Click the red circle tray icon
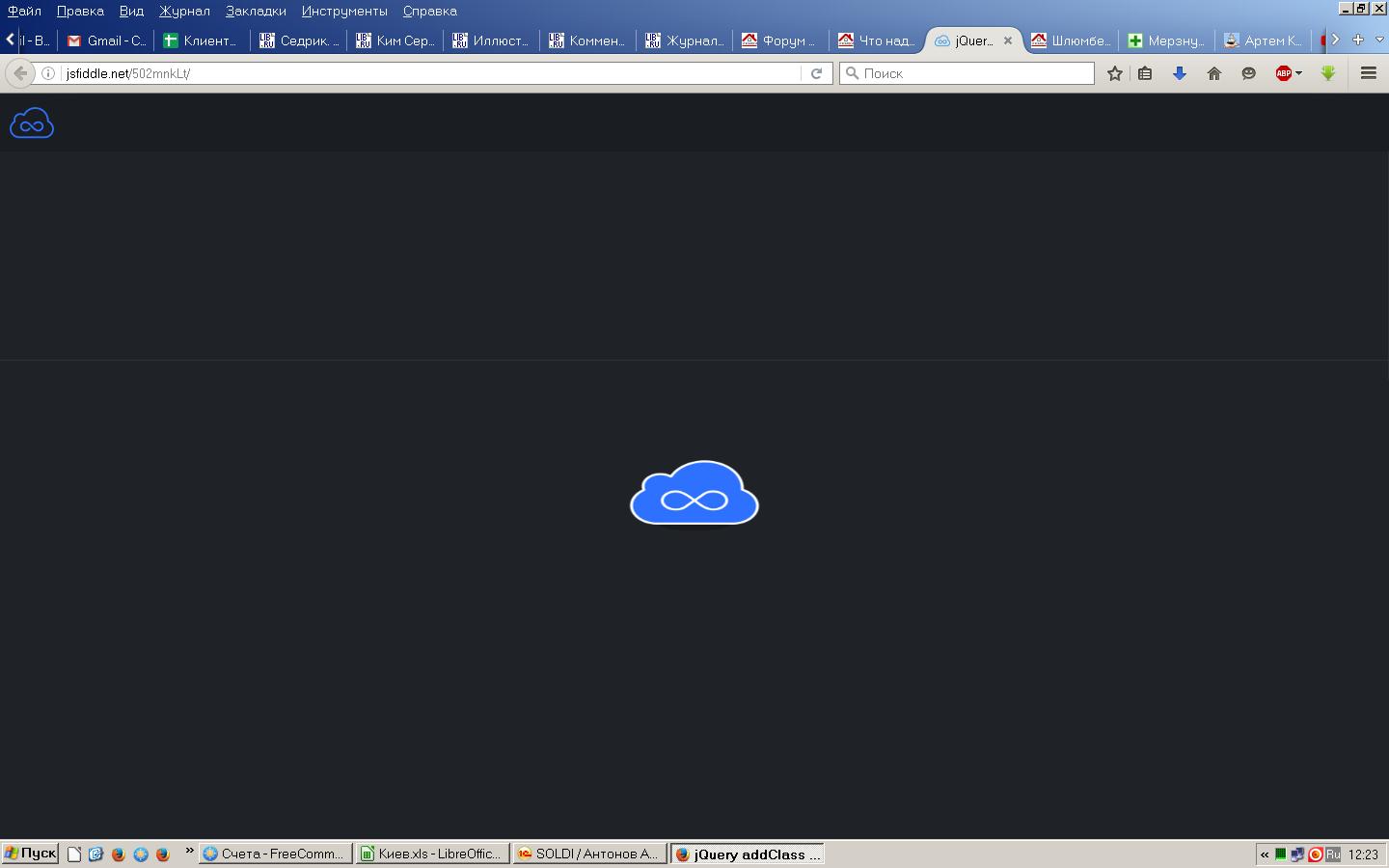This screenshot has height=868, width=1389. pyautogui.click(x=1315, y=854)
